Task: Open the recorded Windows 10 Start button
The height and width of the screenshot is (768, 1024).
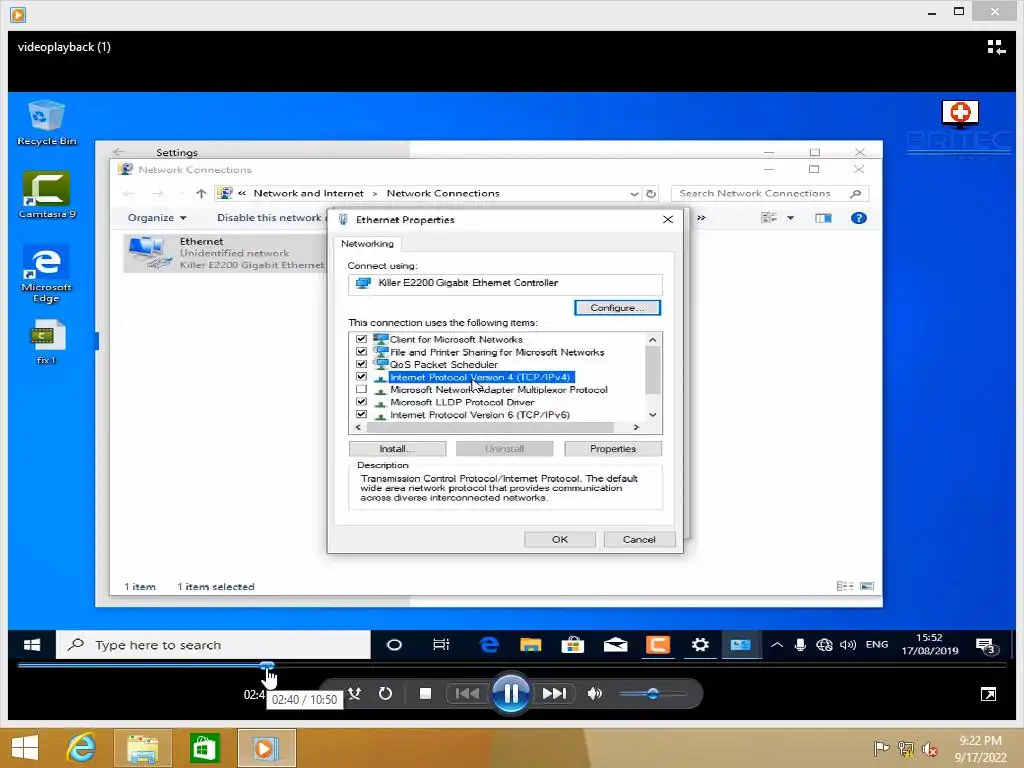Action: [32, 645]
